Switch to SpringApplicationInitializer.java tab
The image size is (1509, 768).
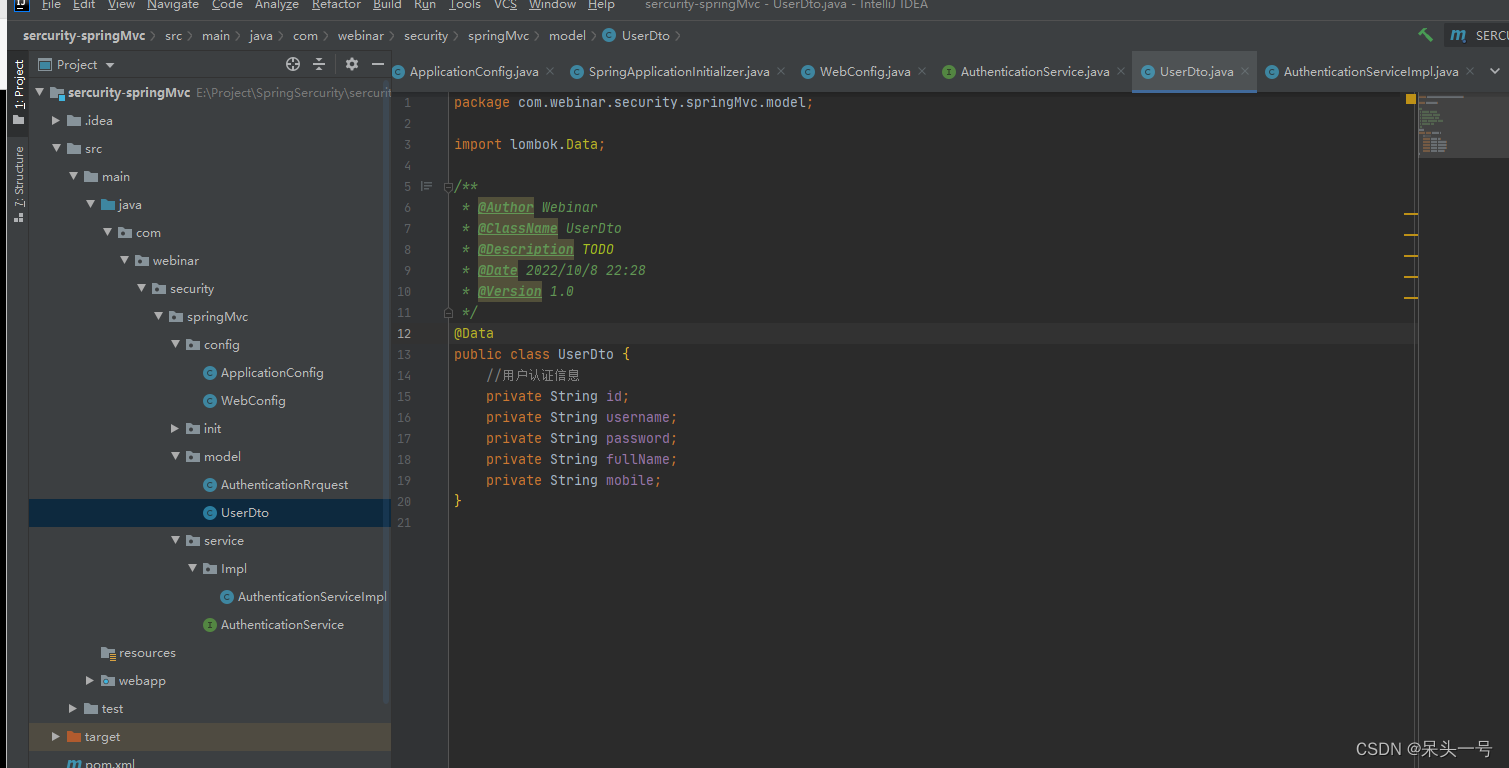(679, 72)
